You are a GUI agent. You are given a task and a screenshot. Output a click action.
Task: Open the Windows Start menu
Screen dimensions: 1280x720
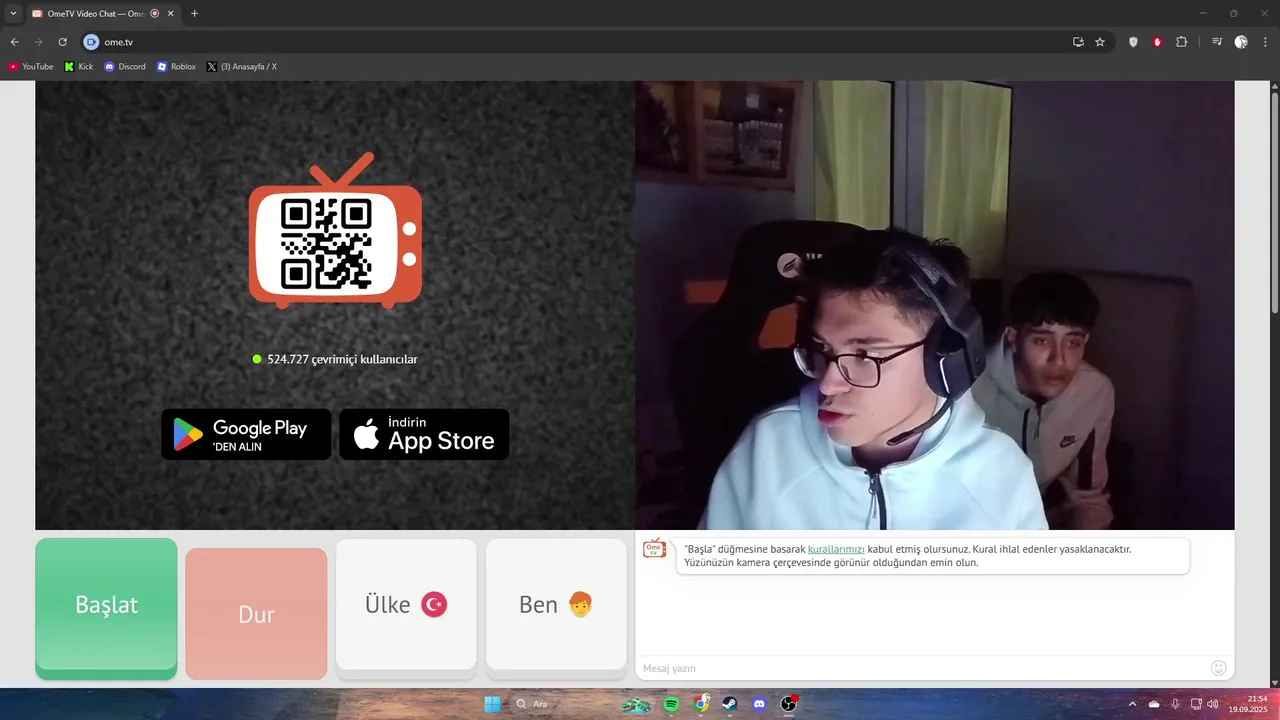492,704
